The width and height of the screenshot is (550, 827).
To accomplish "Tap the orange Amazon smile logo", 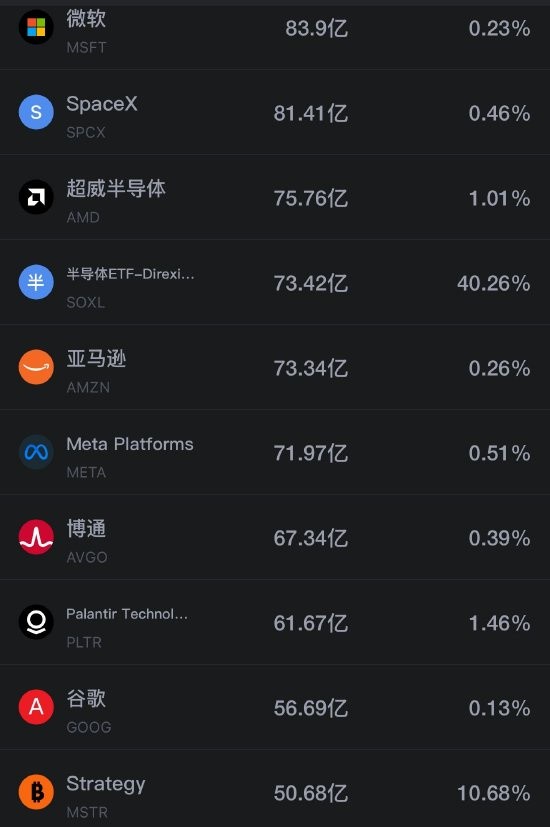I will [36, 367].
